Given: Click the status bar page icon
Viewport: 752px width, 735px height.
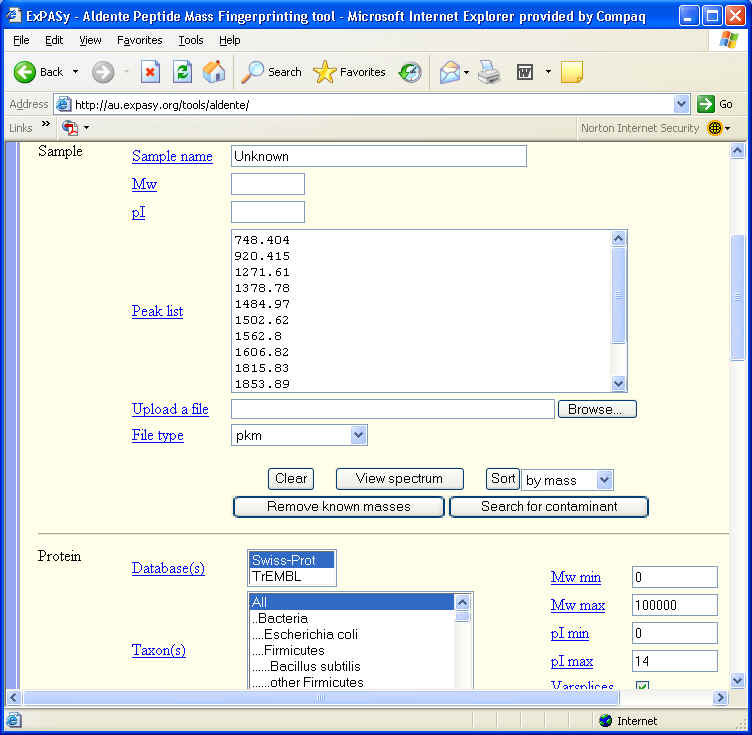Looking at the screenshot, I should coord(14,720).
